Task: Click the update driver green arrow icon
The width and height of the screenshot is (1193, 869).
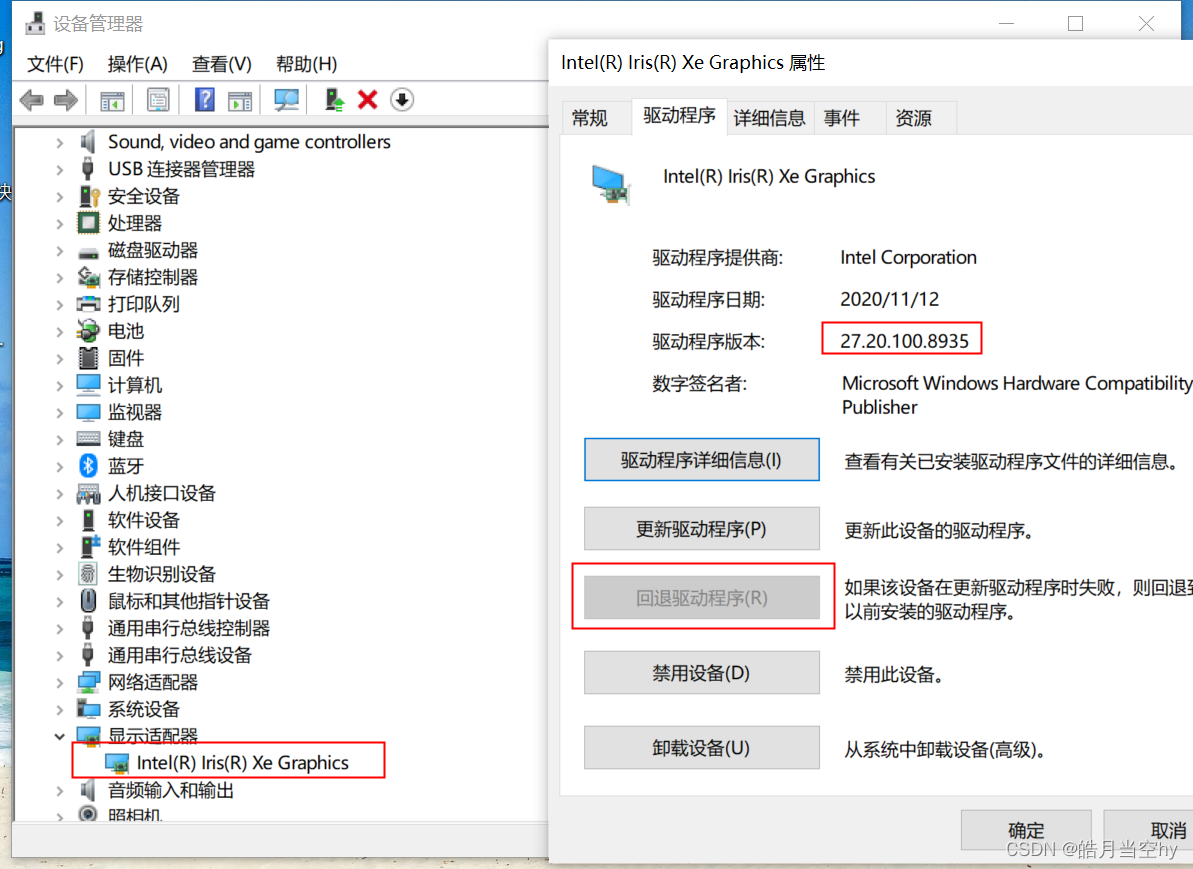Action: pos(334,100)
